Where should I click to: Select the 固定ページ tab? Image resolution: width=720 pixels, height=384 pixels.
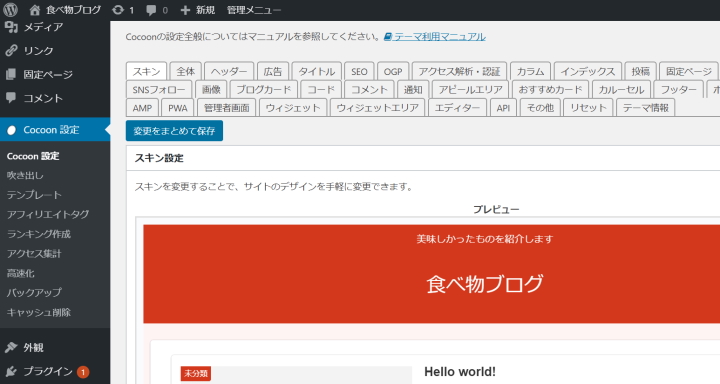coord(689,71)
